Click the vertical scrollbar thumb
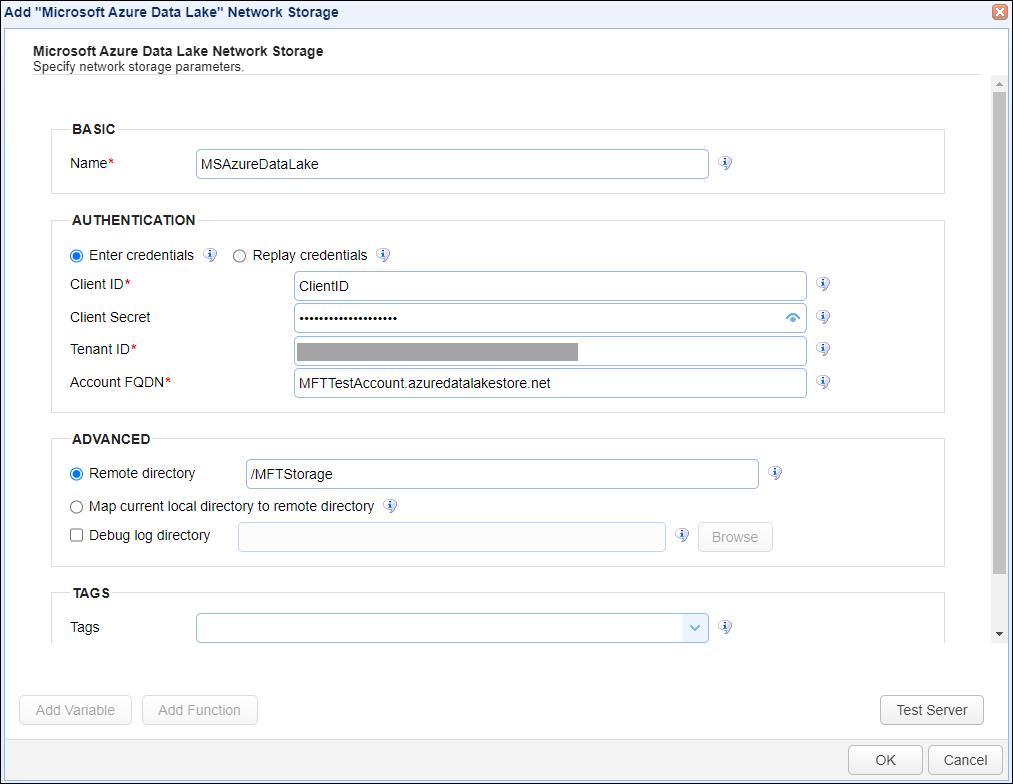 click(999, 333)
